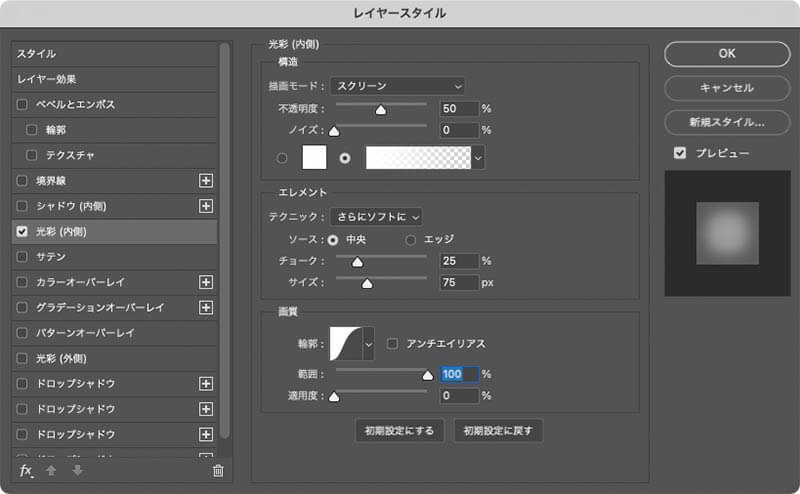Viewport: 800px width, 494px height.
Task: Click ノイズ slider handle
Action: click(334, 132)
